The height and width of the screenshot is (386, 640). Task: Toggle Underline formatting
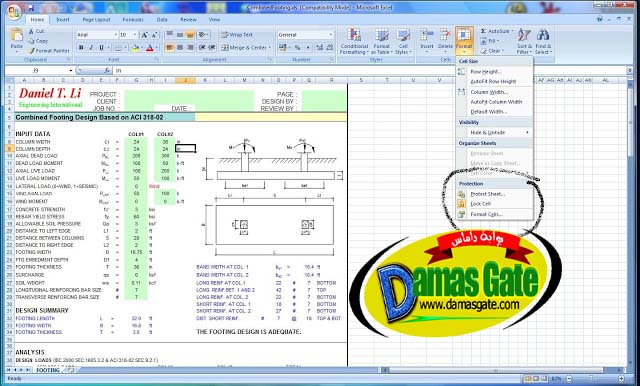[x=102, y=48]
